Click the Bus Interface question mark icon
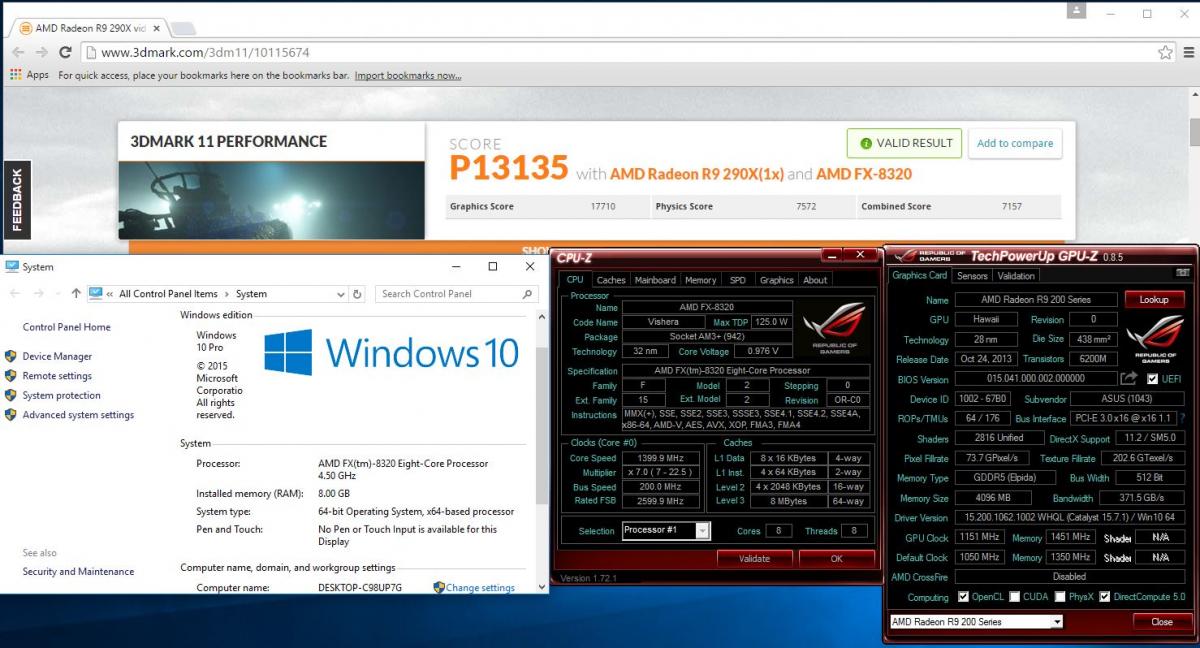The width and height of the screenshot is (1200, 648). pos(1182,419)
